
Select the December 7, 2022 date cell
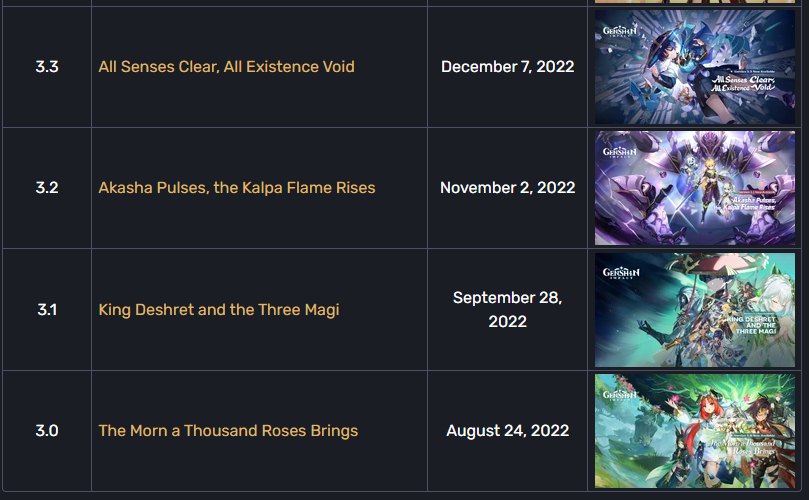tap(508, 67)
